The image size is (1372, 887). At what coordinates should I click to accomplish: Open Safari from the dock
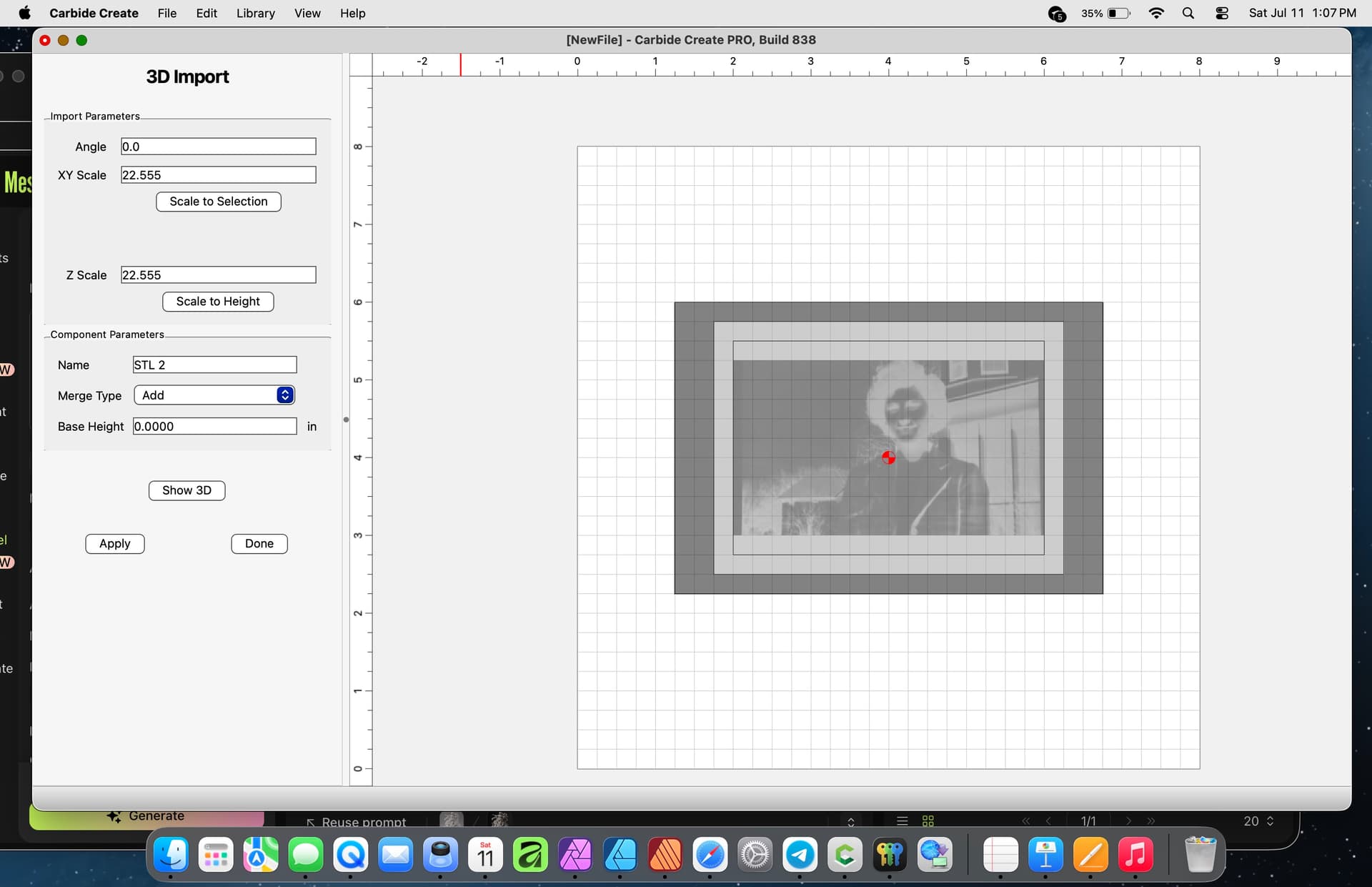point(710,854)
